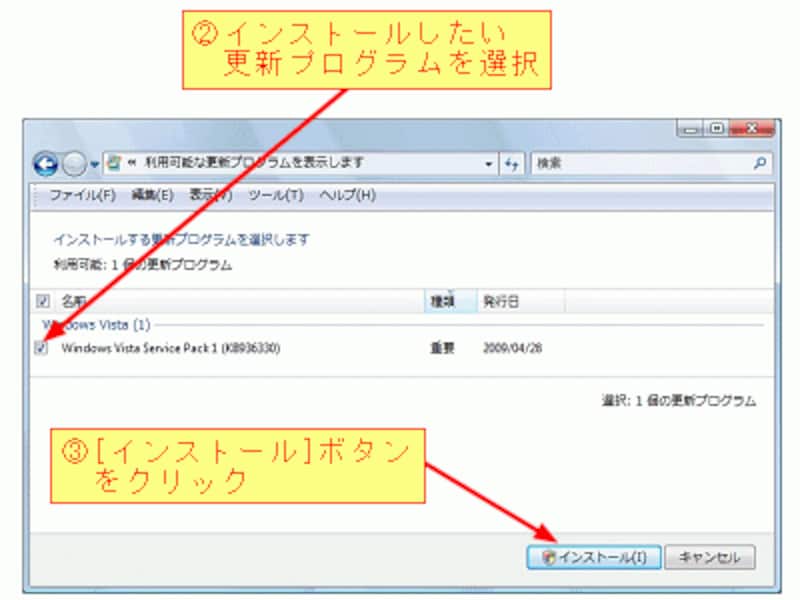Click the インストール(I) button

(x=594, y=557)
